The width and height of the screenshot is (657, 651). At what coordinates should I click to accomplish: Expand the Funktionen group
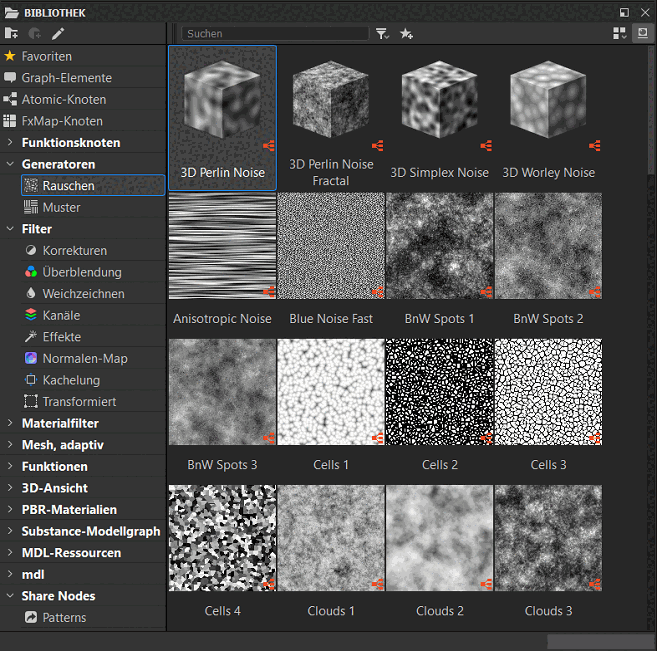point(10,466)
